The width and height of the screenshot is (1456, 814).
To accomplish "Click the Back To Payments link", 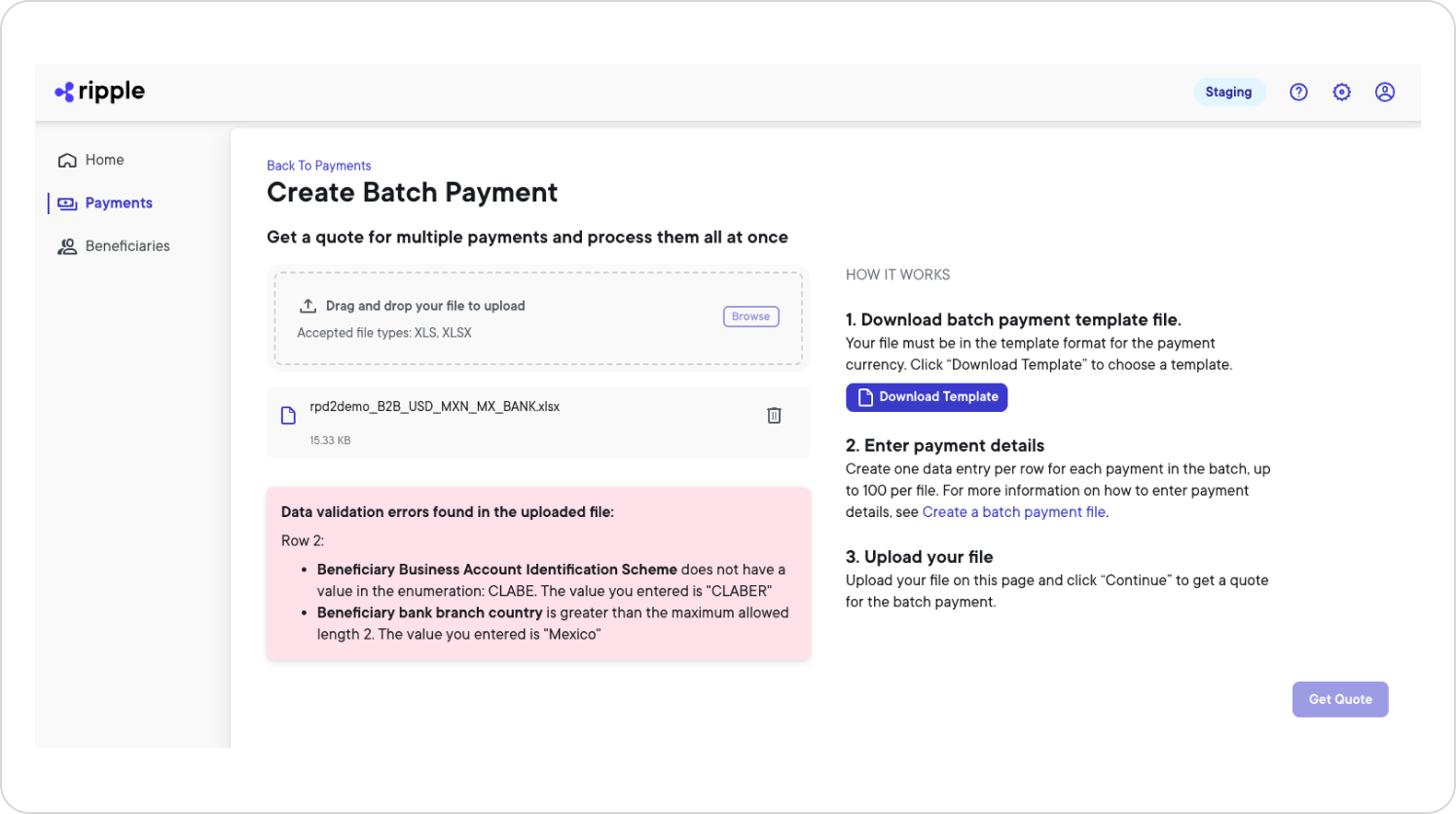I will coord(318,166).
